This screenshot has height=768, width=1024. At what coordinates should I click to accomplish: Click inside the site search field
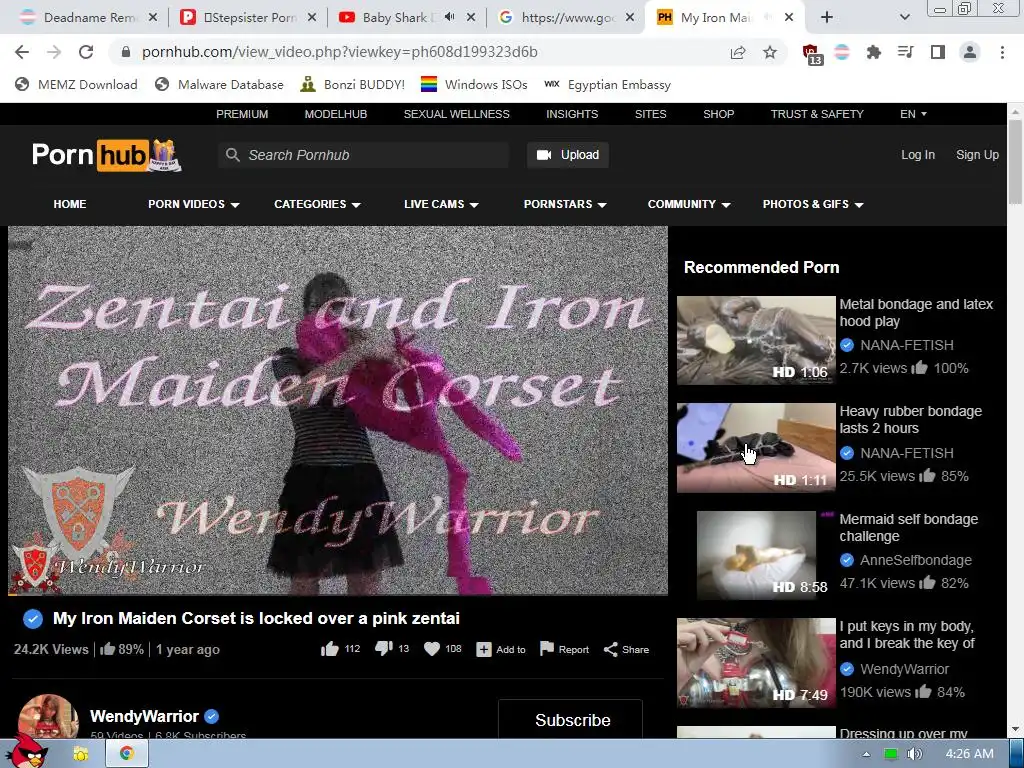[x=363, y=155]
